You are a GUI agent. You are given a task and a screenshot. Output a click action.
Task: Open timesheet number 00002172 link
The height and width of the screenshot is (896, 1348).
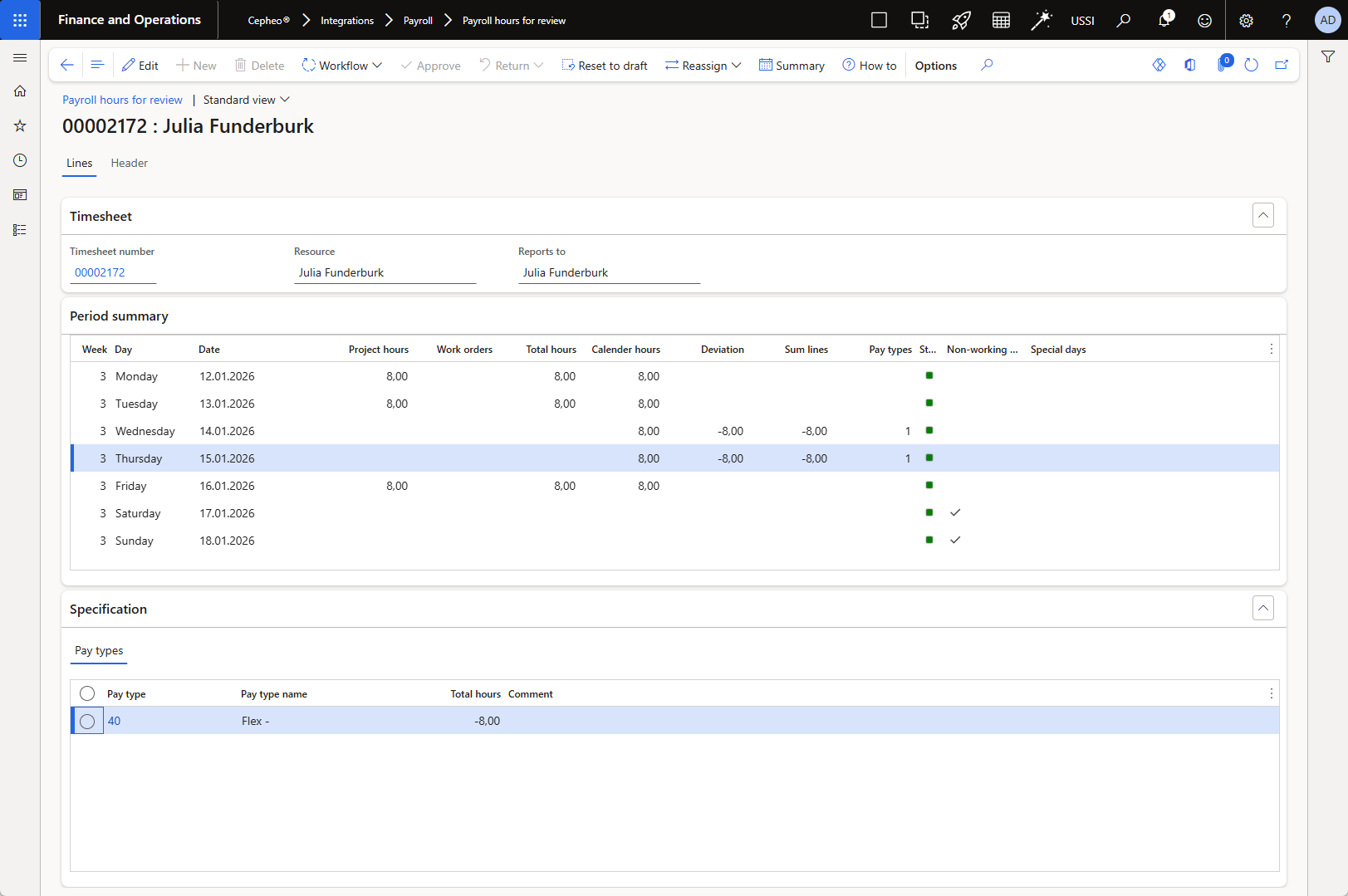(x=100, y=272)
